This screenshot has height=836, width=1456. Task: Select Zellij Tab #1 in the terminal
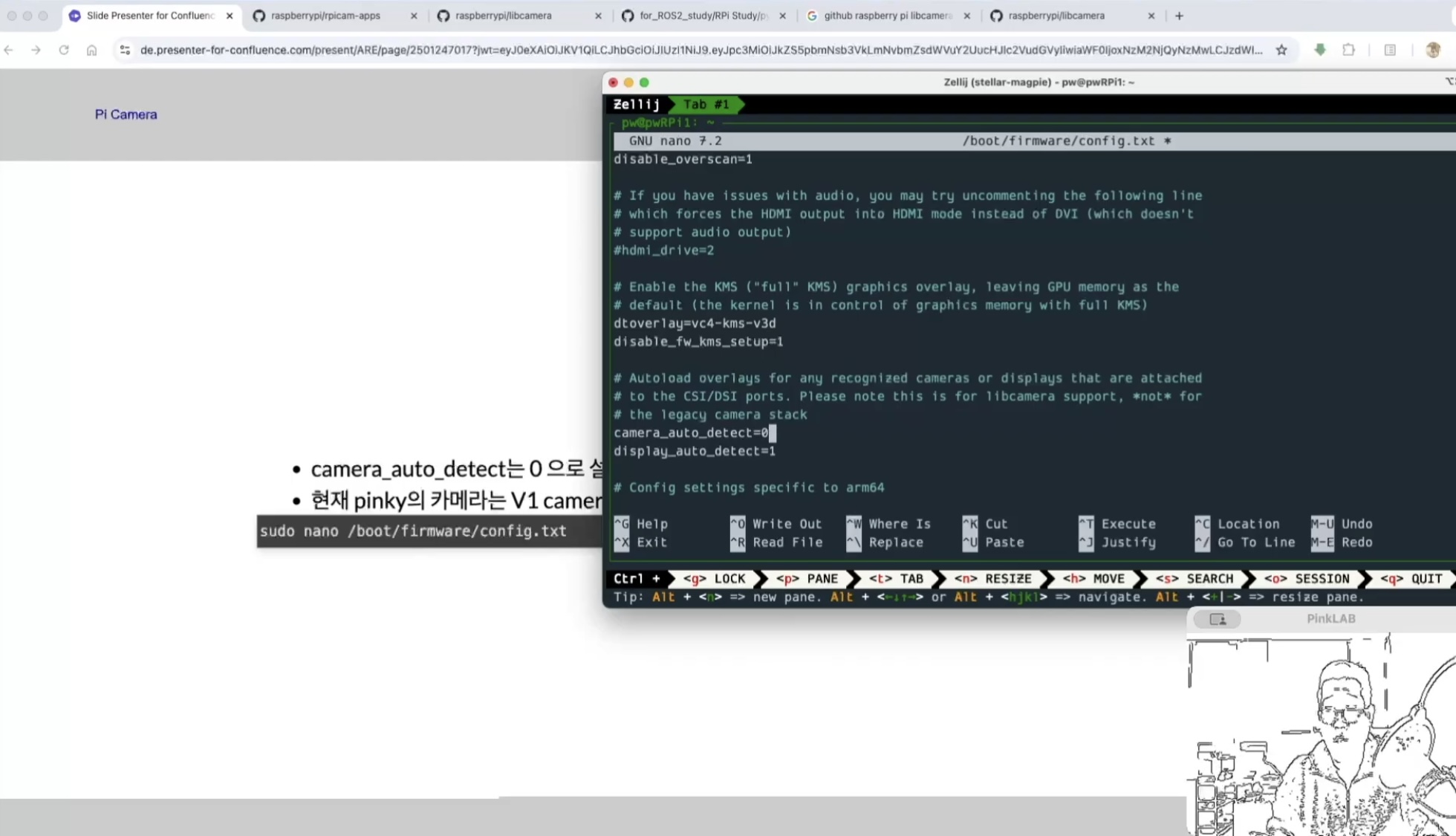(x=706, y=105)
